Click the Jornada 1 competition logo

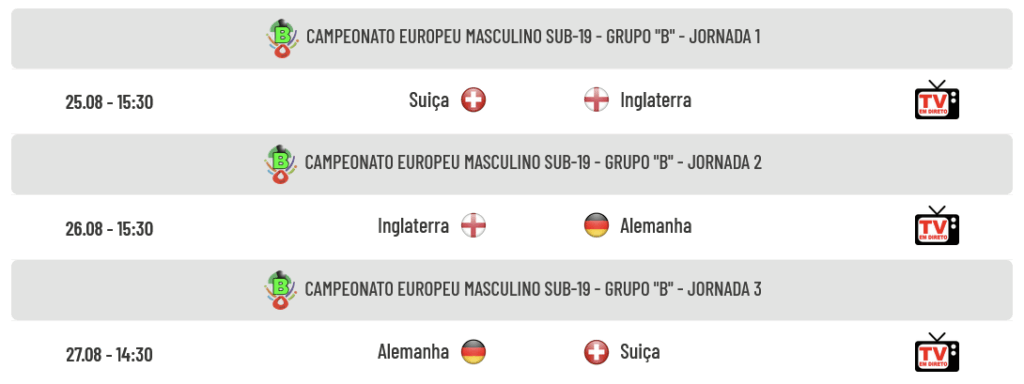click(x=283, y=39)
